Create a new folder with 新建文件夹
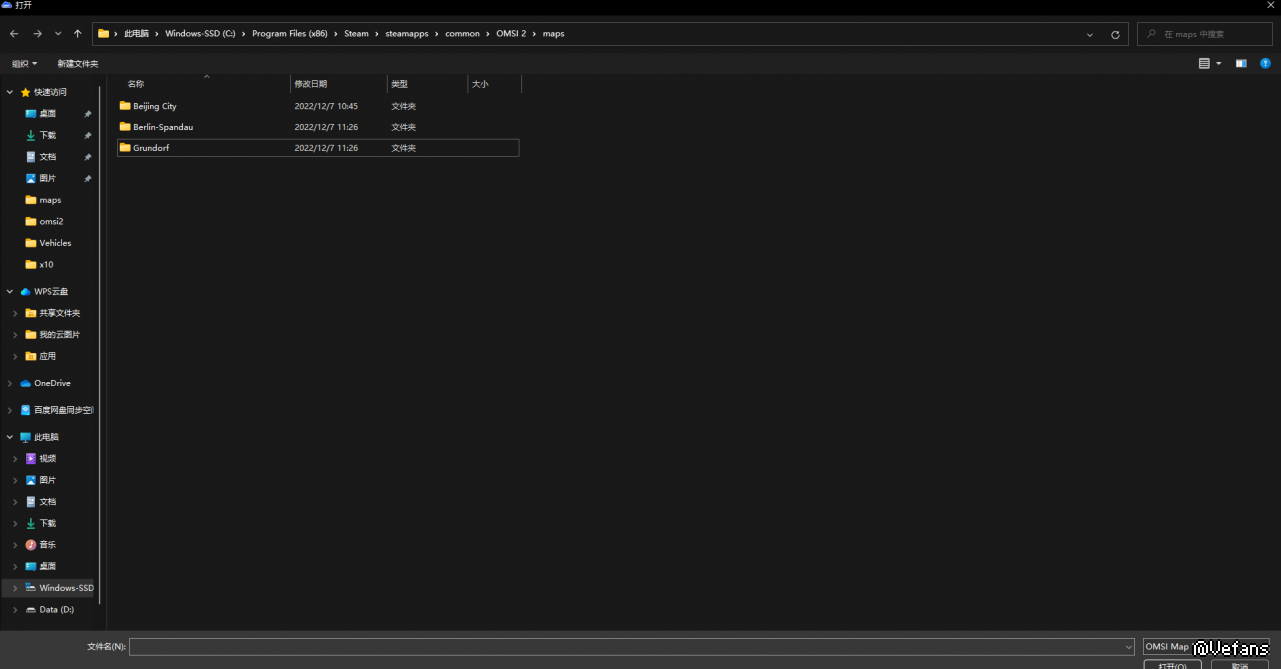This screenshot has height=669, width=1281. point(78,63)
